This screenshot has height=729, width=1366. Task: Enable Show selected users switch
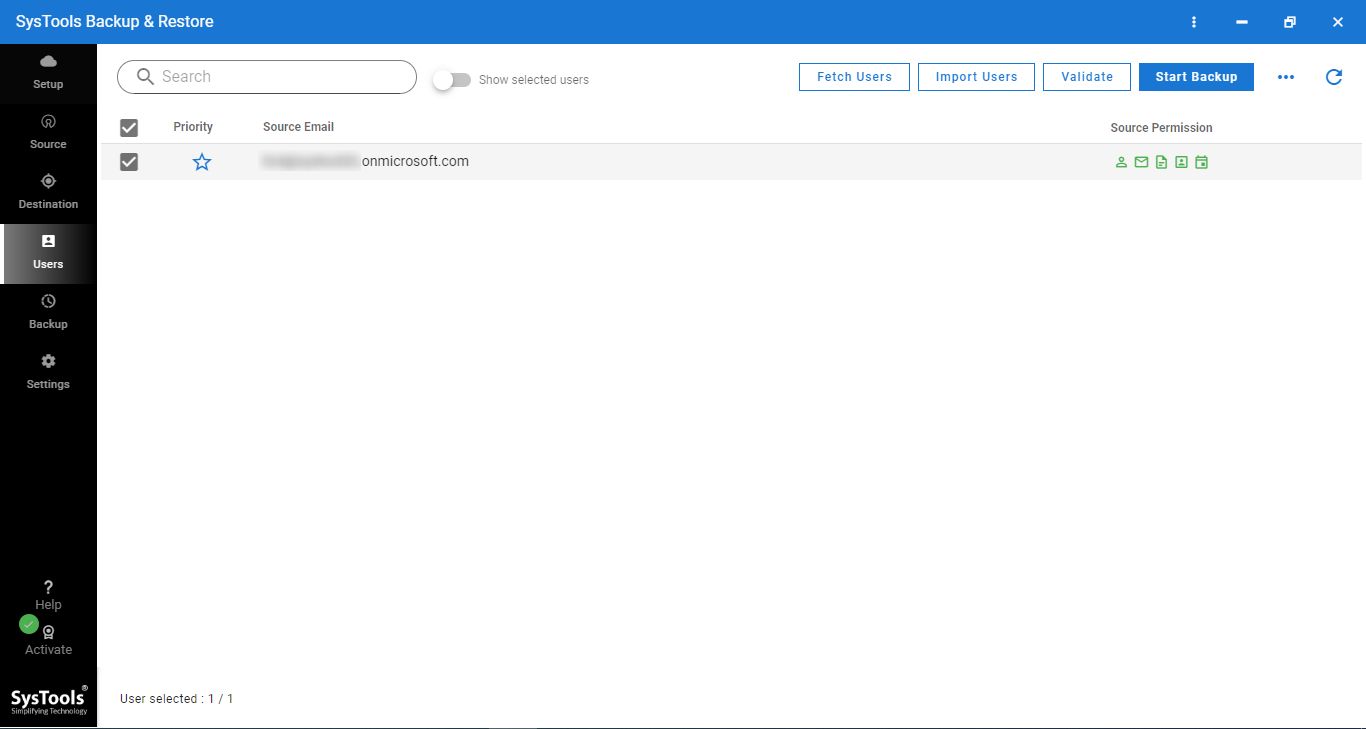pyautogui.click(x=452, y=80)
